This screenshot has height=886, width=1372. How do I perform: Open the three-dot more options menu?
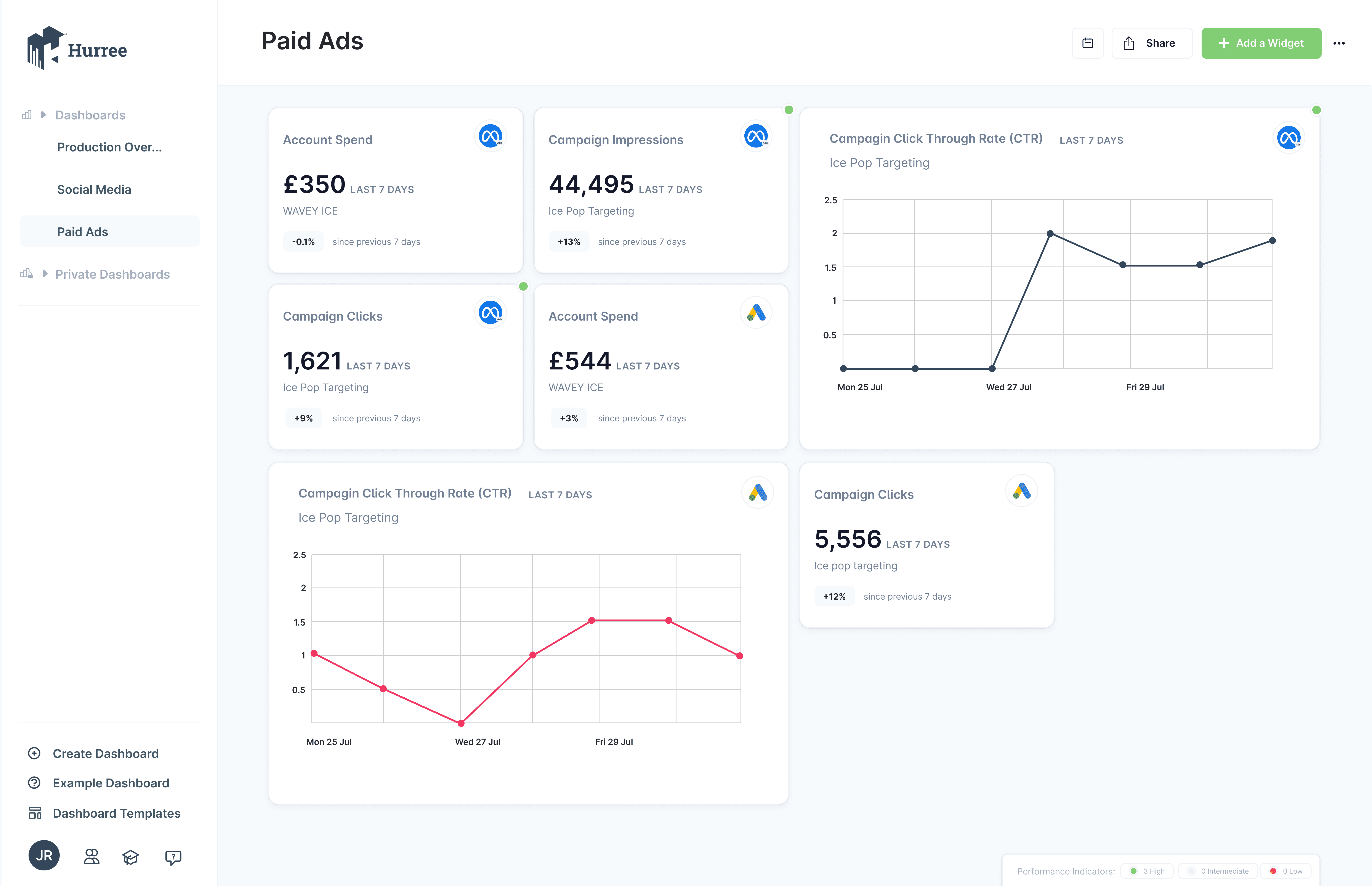(1339, 43)
